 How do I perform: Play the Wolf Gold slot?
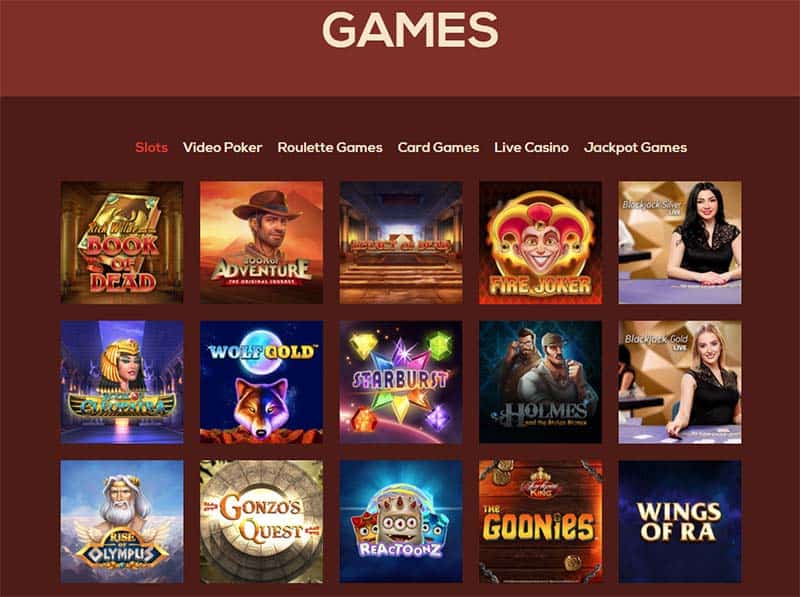[x=261, y=382]
